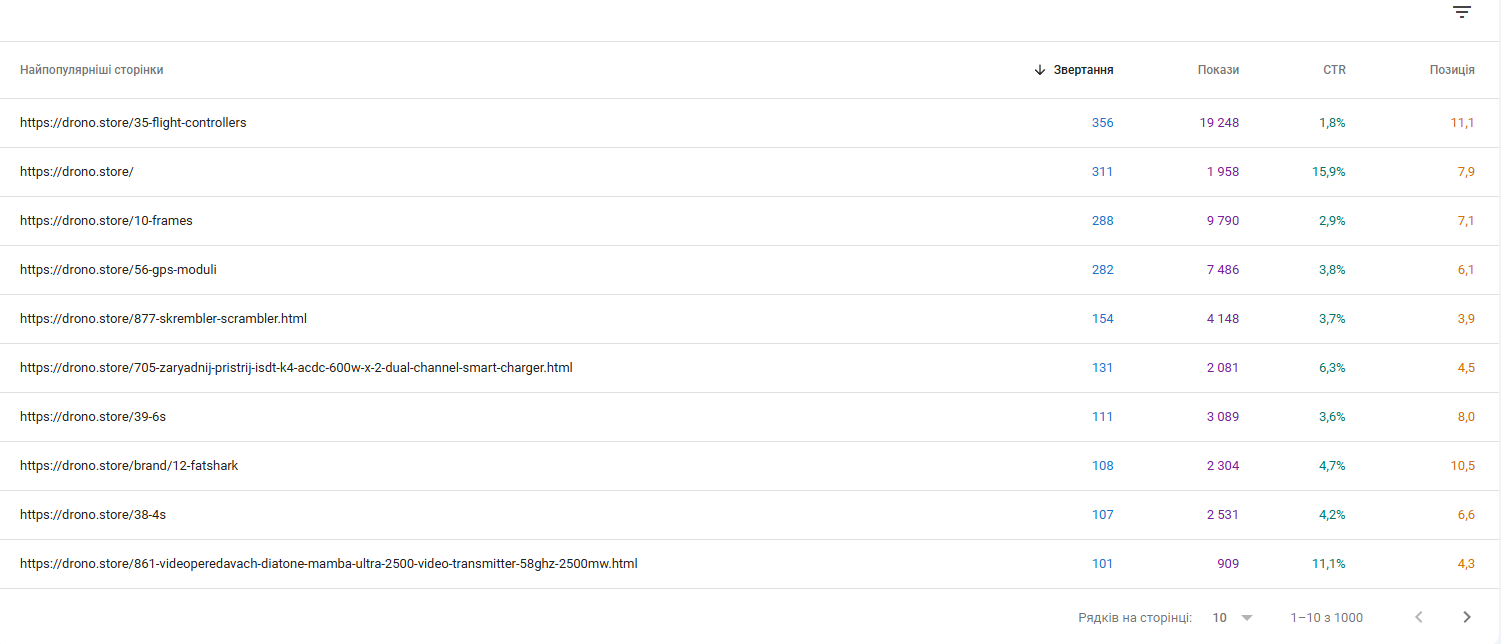1501x644 pixels.
Task: Sort table by Позиція column
Action: (1452, 70)
